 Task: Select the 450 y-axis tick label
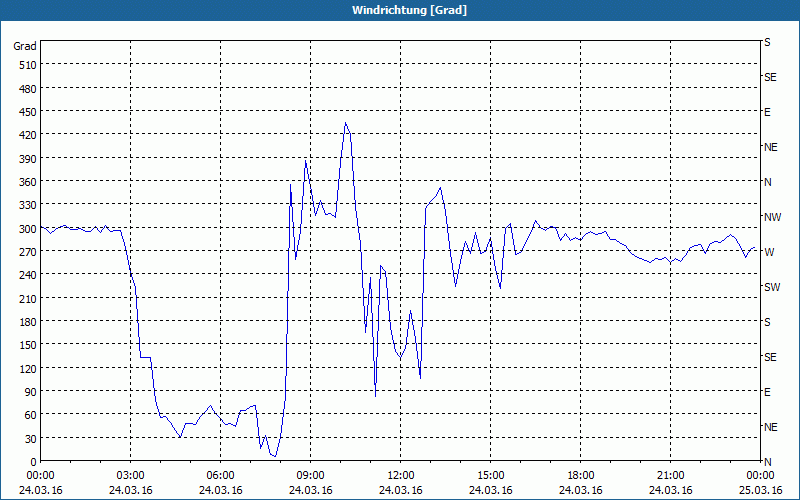click(x=25, y=112)
